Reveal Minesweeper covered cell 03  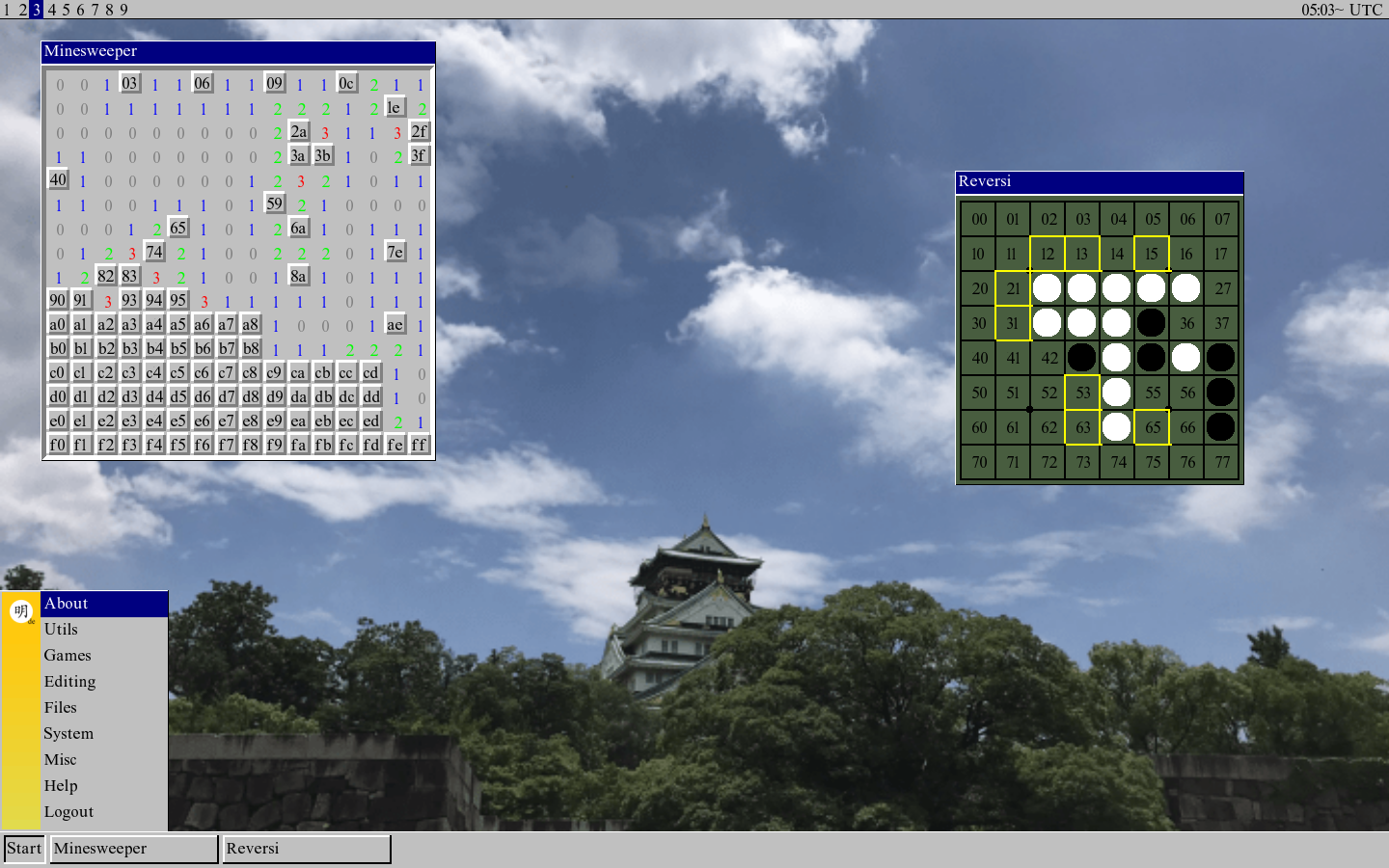coord(130,83)
